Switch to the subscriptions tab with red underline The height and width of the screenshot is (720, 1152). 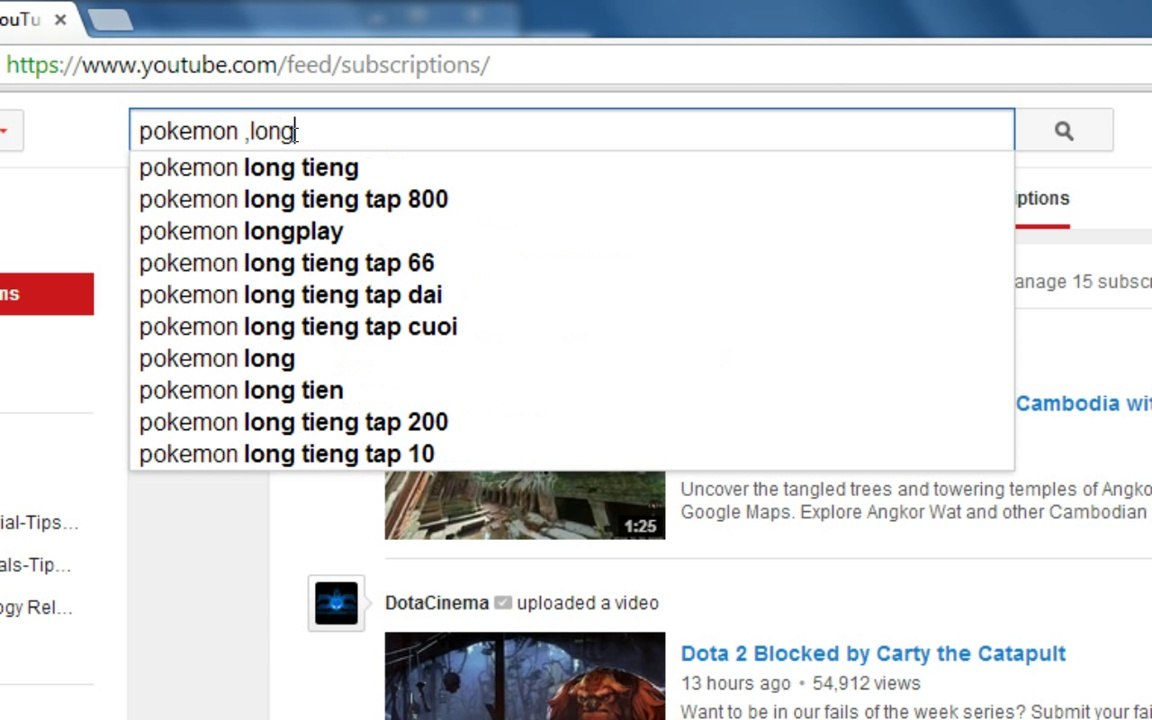(1043, 199)
